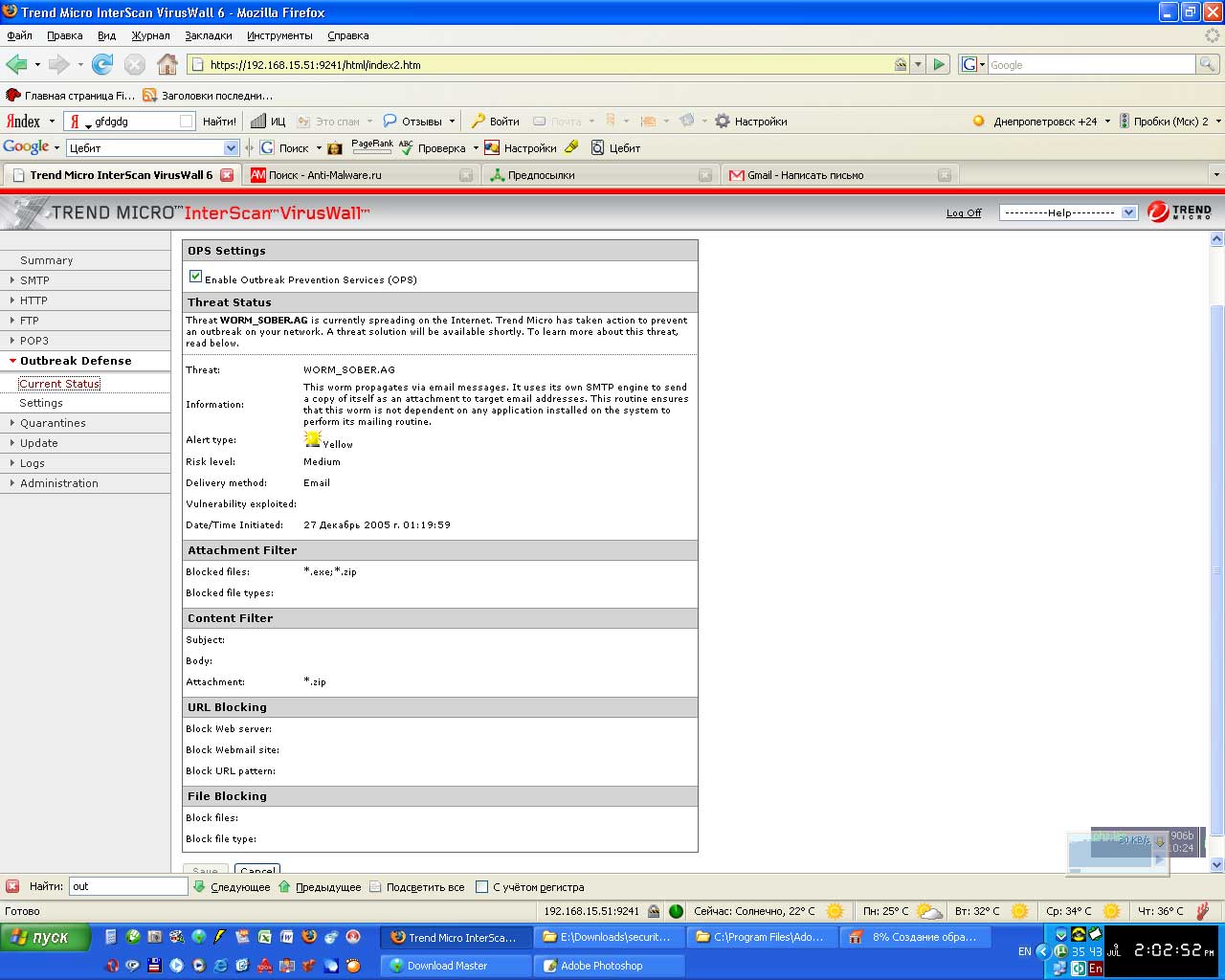This screenshot has height=980, width=1225.
Task: Open the address bar history dropdown
Action: [x=918, y=64]
